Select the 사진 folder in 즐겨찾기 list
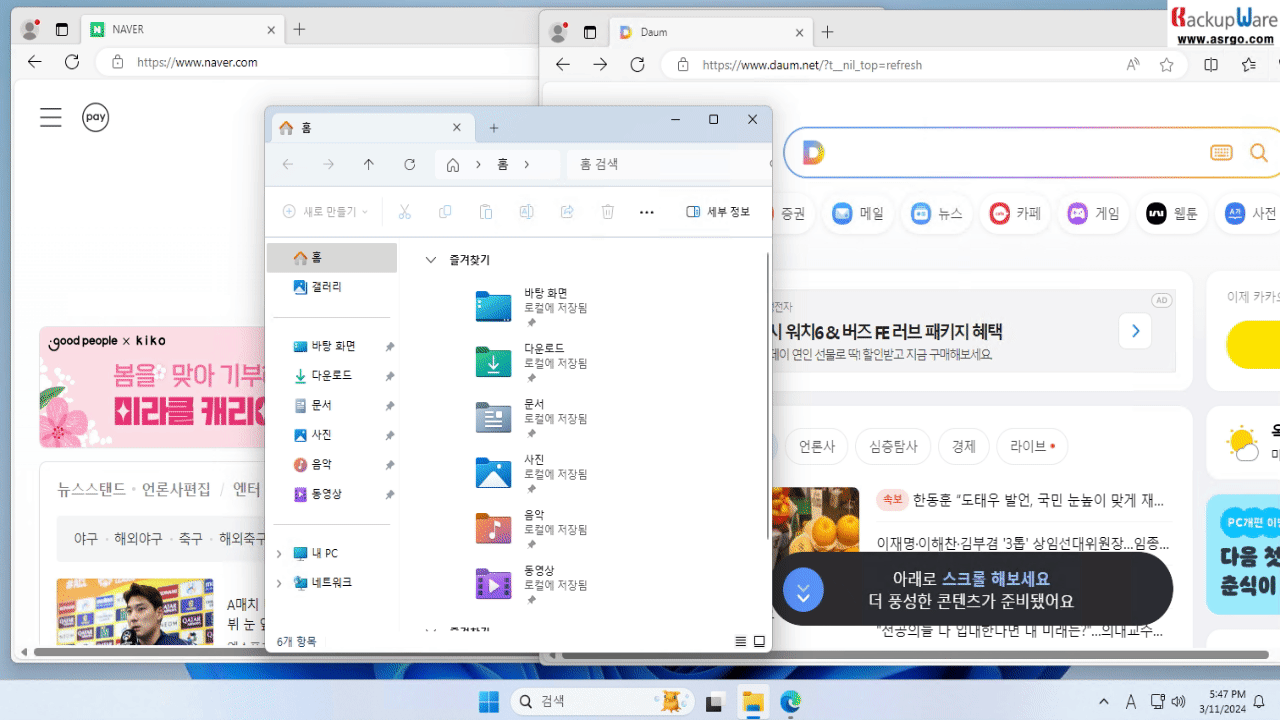 click(532, 473)
